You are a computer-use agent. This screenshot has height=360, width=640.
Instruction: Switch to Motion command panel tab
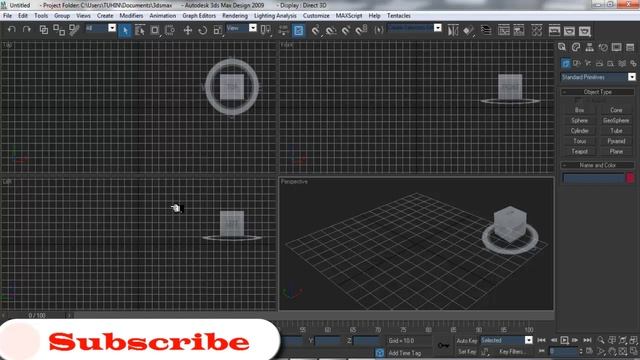[603, 47]
